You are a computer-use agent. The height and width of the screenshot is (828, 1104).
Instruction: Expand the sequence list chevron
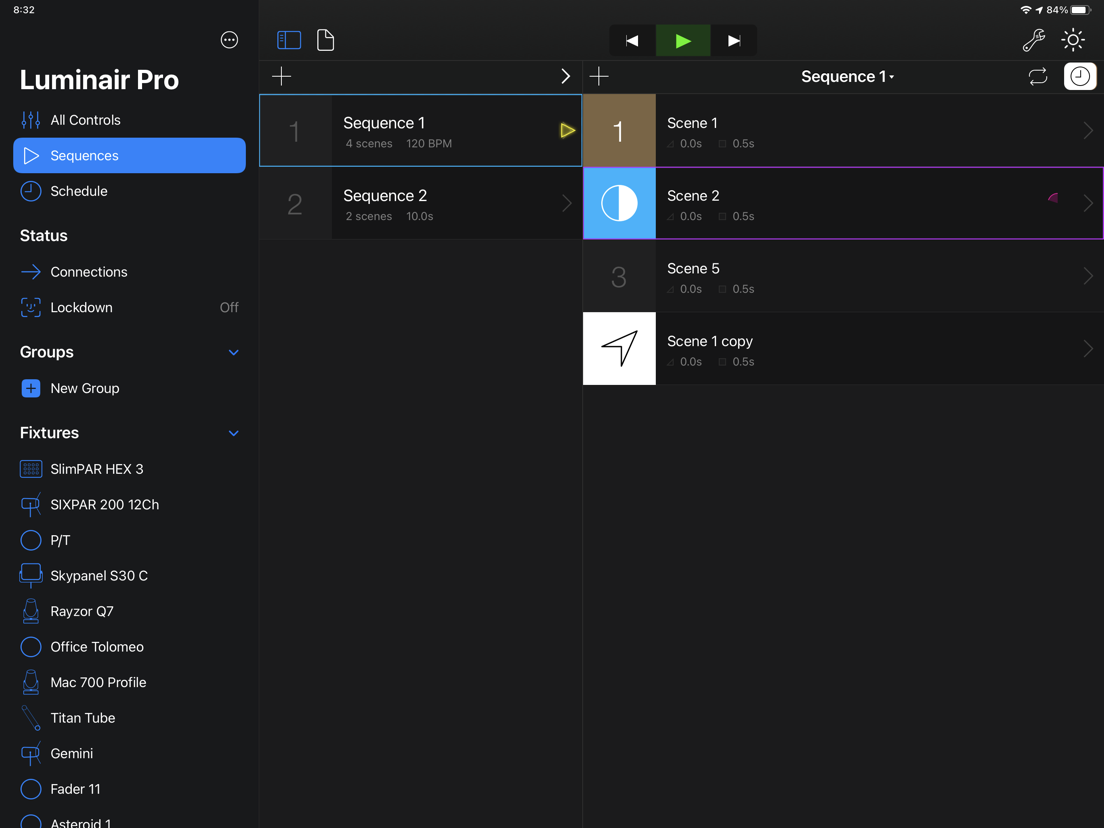(x=565, y=76)
